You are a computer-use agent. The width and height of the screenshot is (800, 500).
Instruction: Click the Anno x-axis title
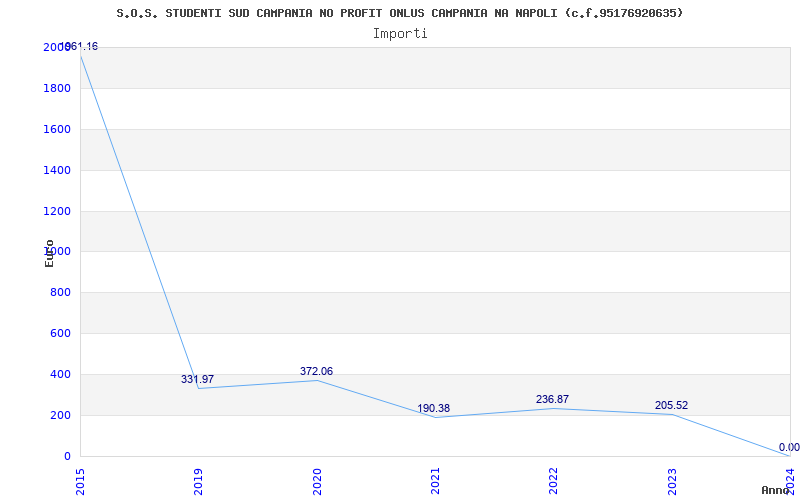[776, 490]
